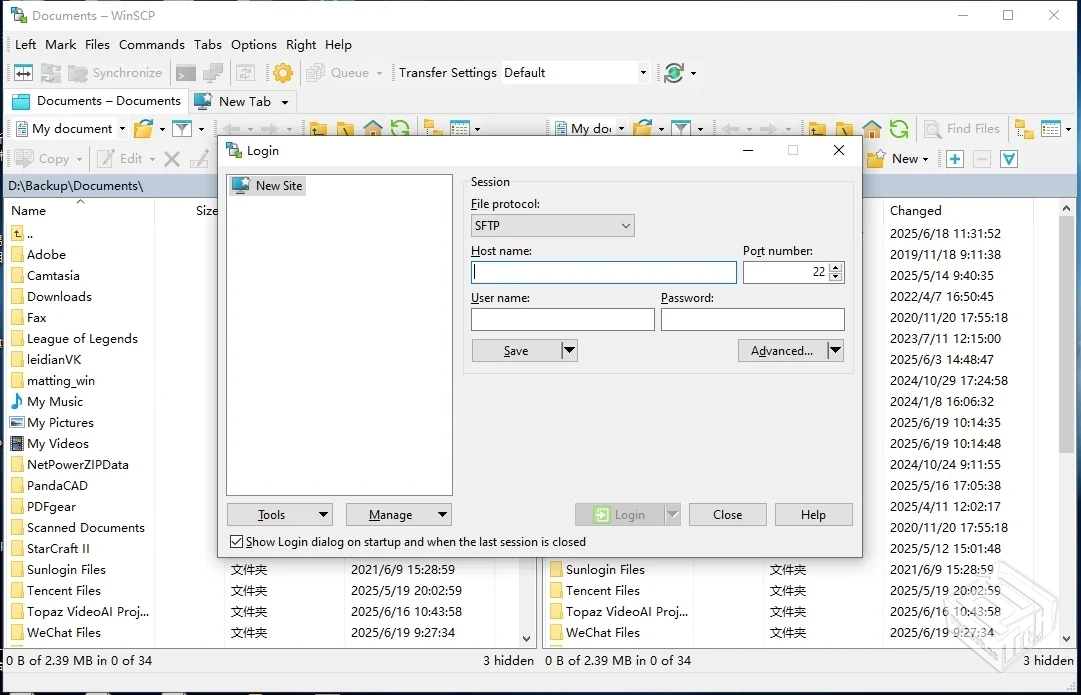Open the Manage dropdown menu
The image size is (1081, 695).
398,514
